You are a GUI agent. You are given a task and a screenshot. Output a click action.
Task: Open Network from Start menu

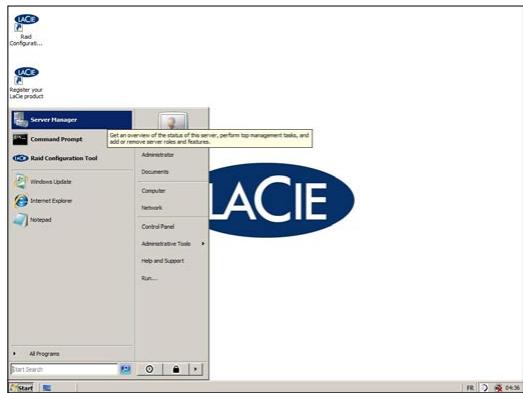152,208
